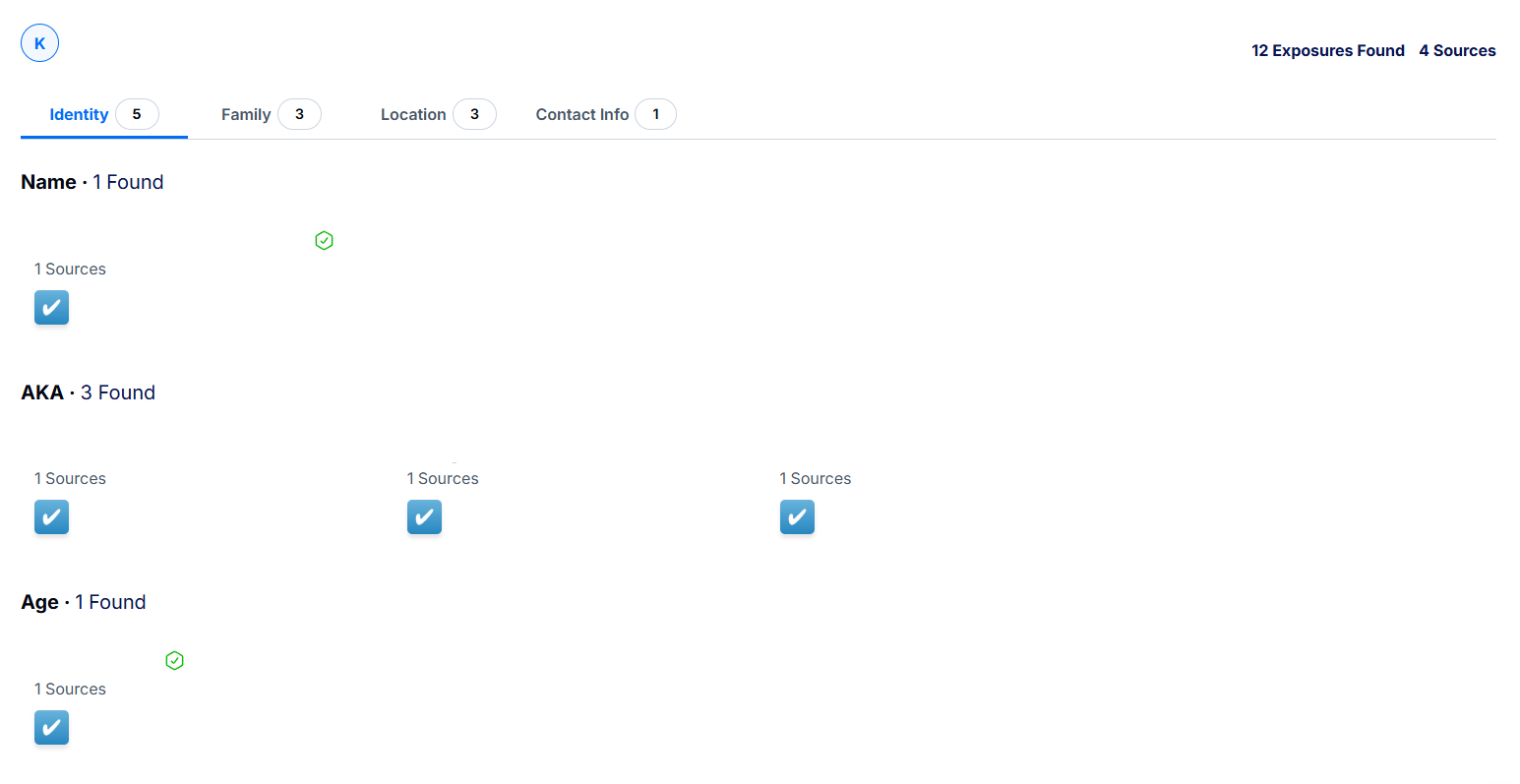Click the 4 Sources link
Image resolution: width=1520 pixels, height=784 pixels.
click(1457, 51)
